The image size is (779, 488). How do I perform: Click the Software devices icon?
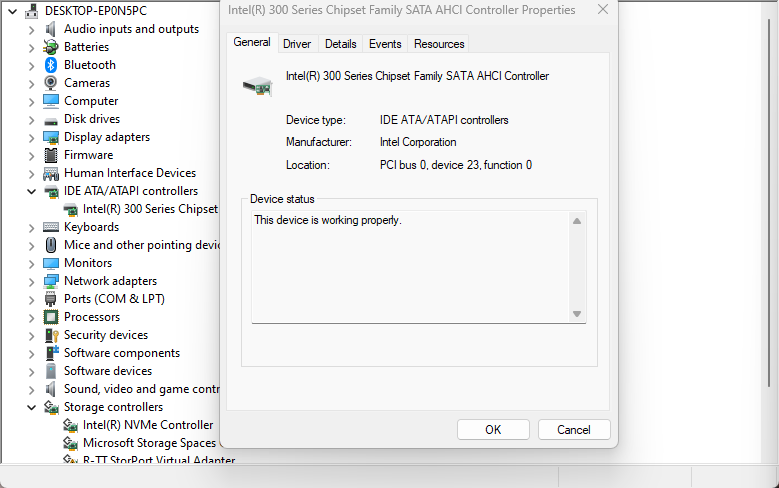51,371
